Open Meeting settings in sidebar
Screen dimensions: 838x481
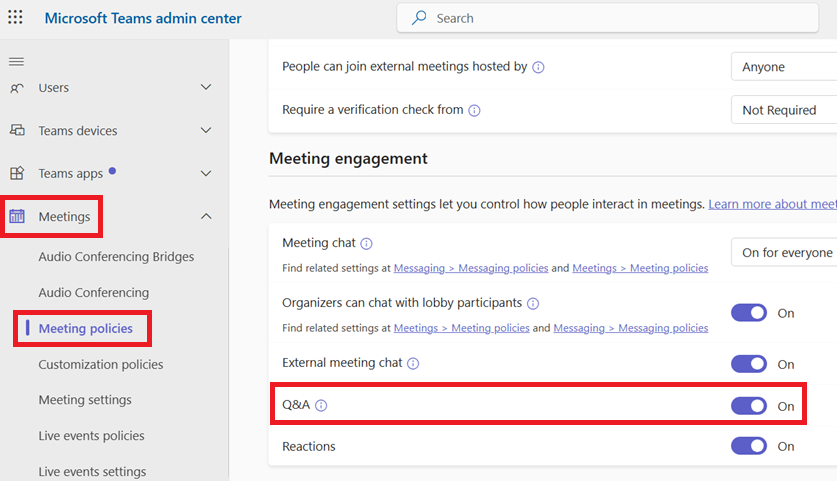[85, 400]
